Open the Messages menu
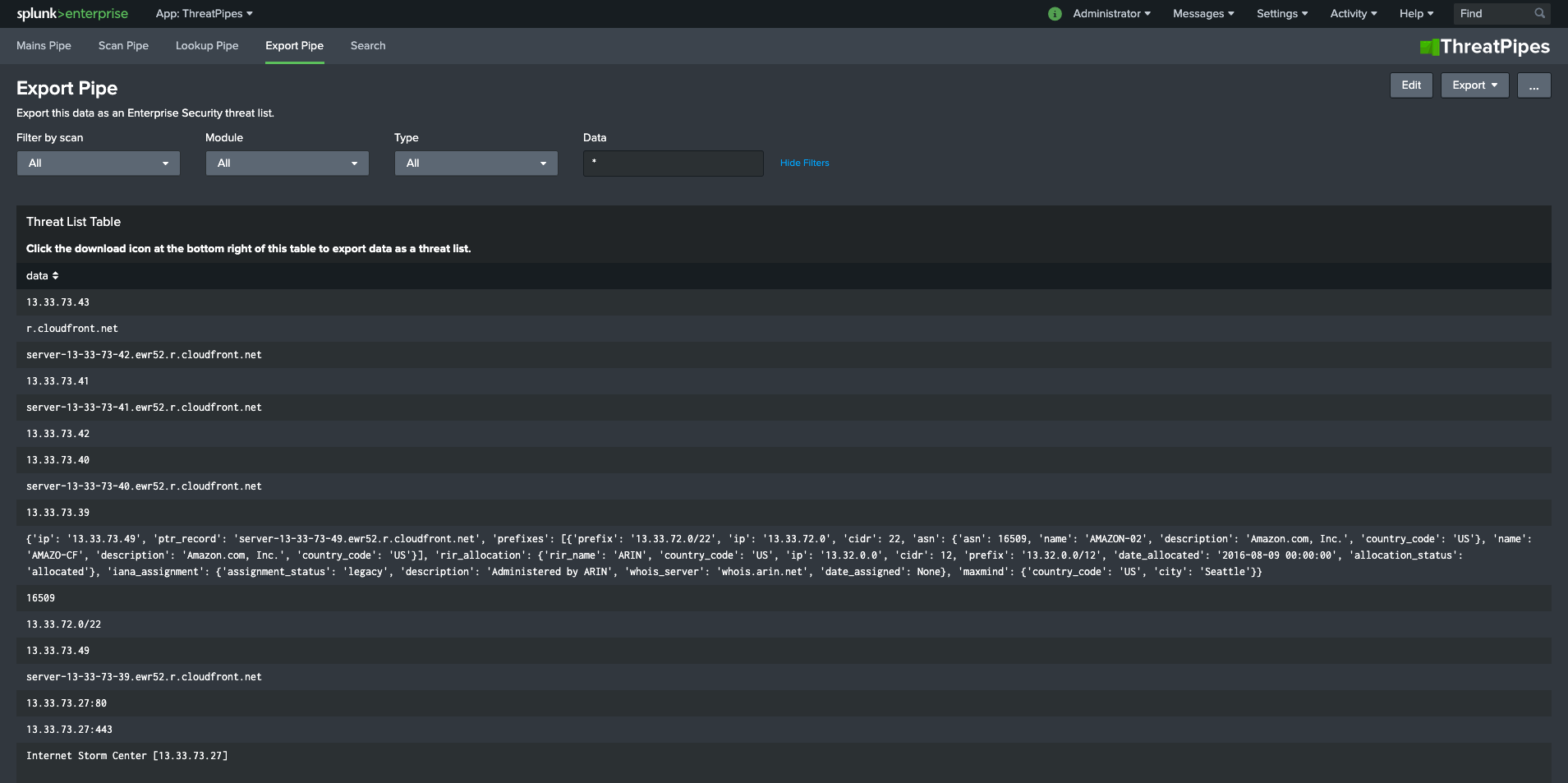Image resolution: width=1568 pixels, height=783 pixels. tap(1202, 13)
